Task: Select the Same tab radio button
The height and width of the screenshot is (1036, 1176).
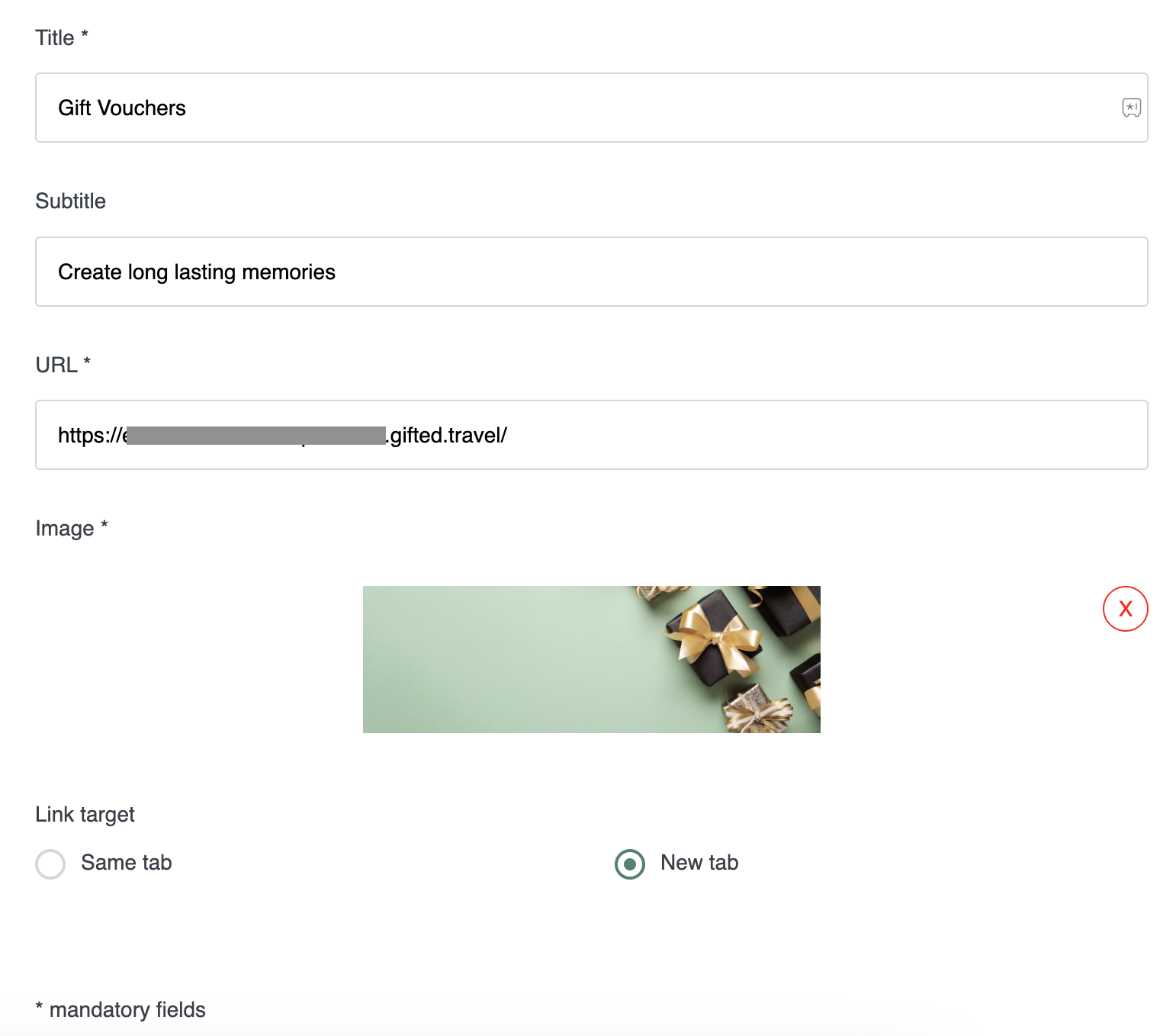Action: tap(50, 864)
